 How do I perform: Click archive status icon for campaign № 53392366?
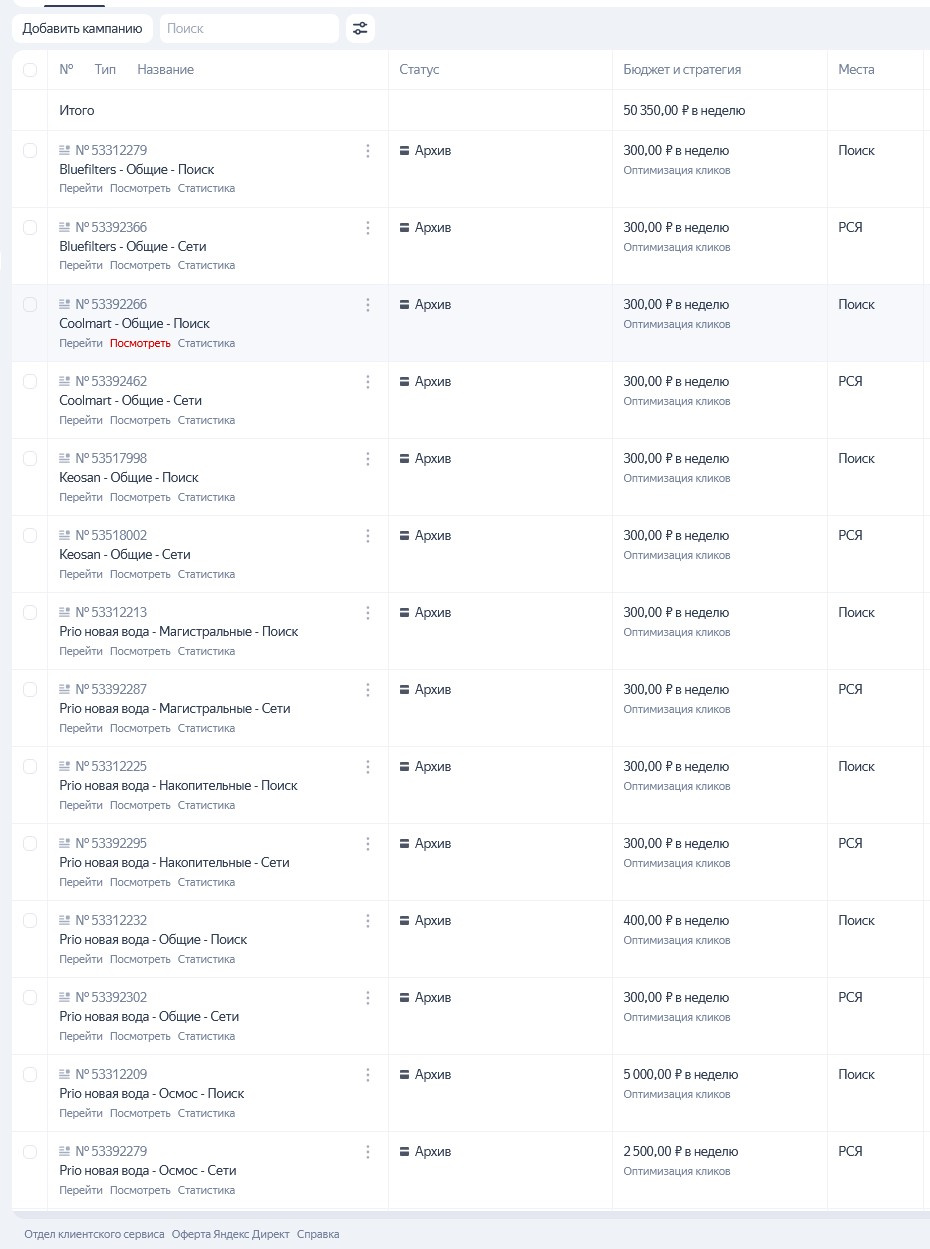click(x=405, y=228)
